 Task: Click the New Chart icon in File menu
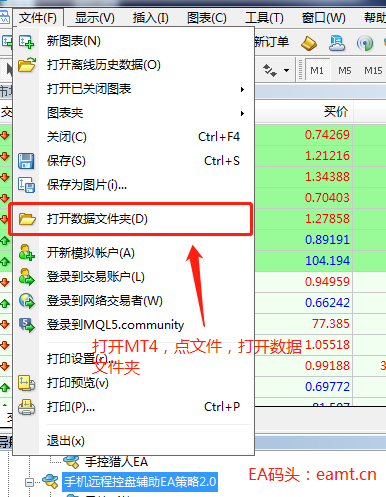tap(26, 42)
